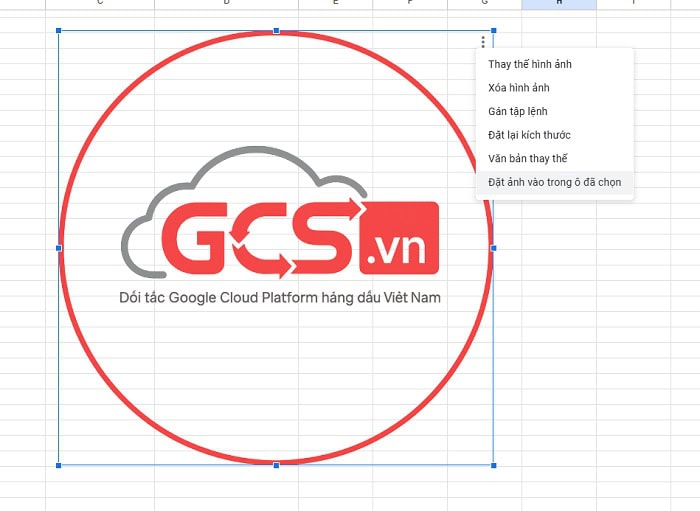Screen dimensions: 700x511
Task: Select the right-middle image resize handle
Action: pos(493,248)
